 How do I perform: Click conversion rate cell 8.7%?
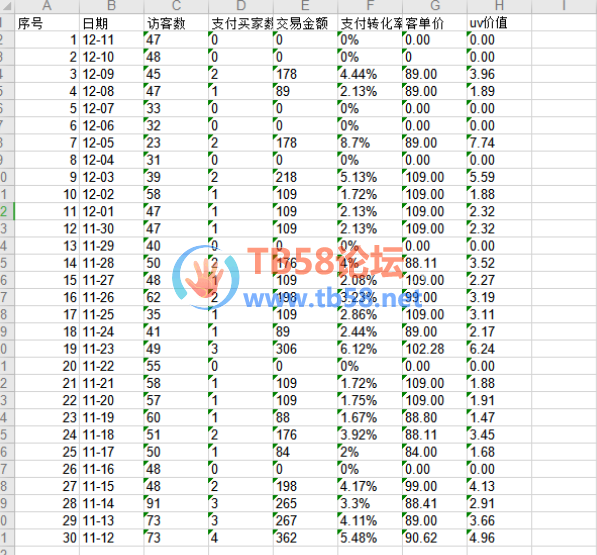tap(370, 143)
